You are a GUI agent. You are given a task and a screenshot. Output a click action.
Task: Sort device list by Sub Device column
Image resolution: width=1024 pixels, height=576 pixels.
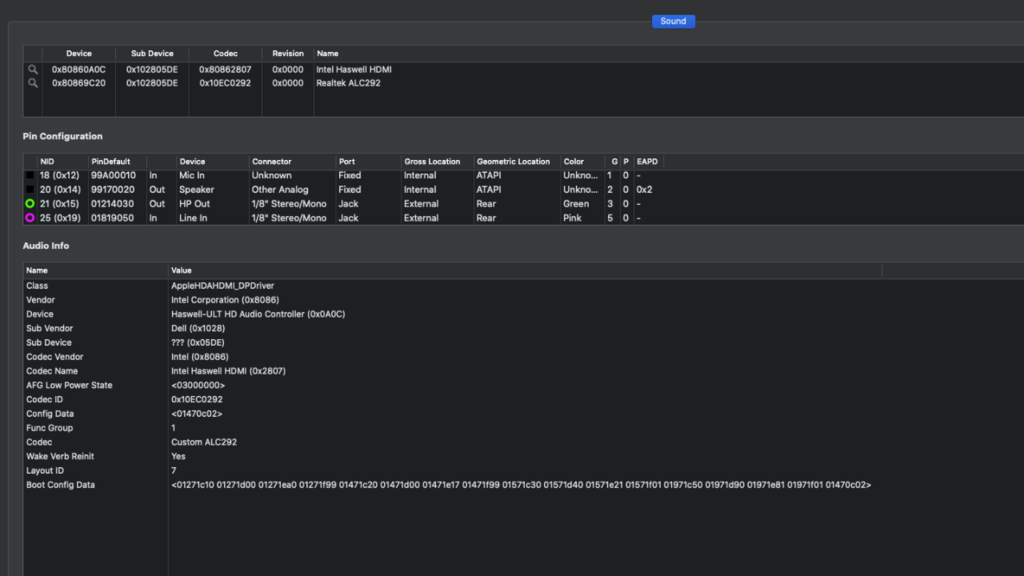click(x=151, y=54)
